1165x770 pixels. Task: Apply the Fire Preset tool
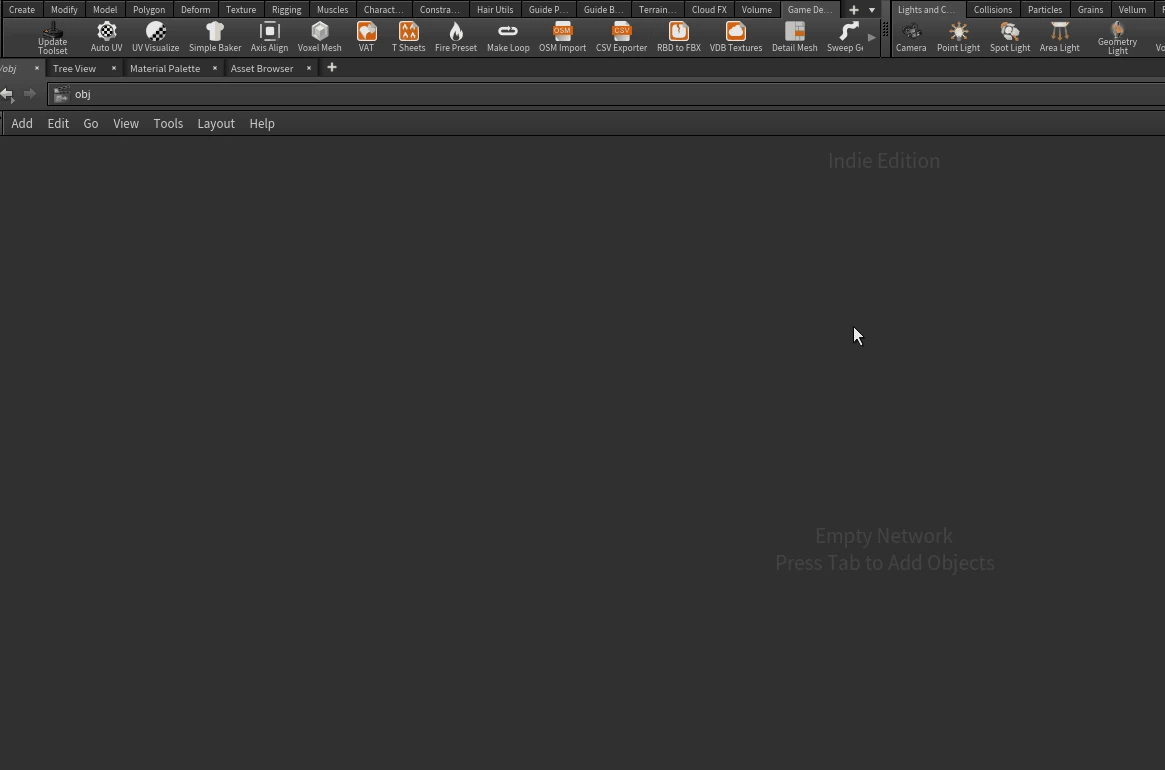pos(455,38)
